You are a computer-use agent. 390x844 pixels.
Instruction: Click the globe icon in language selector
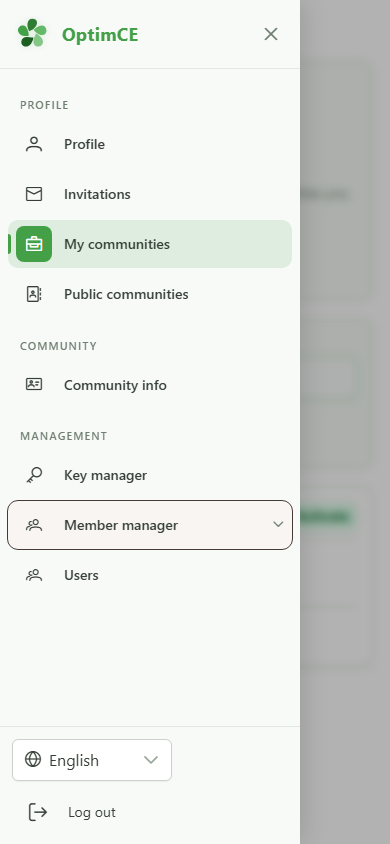pos(33,759)
